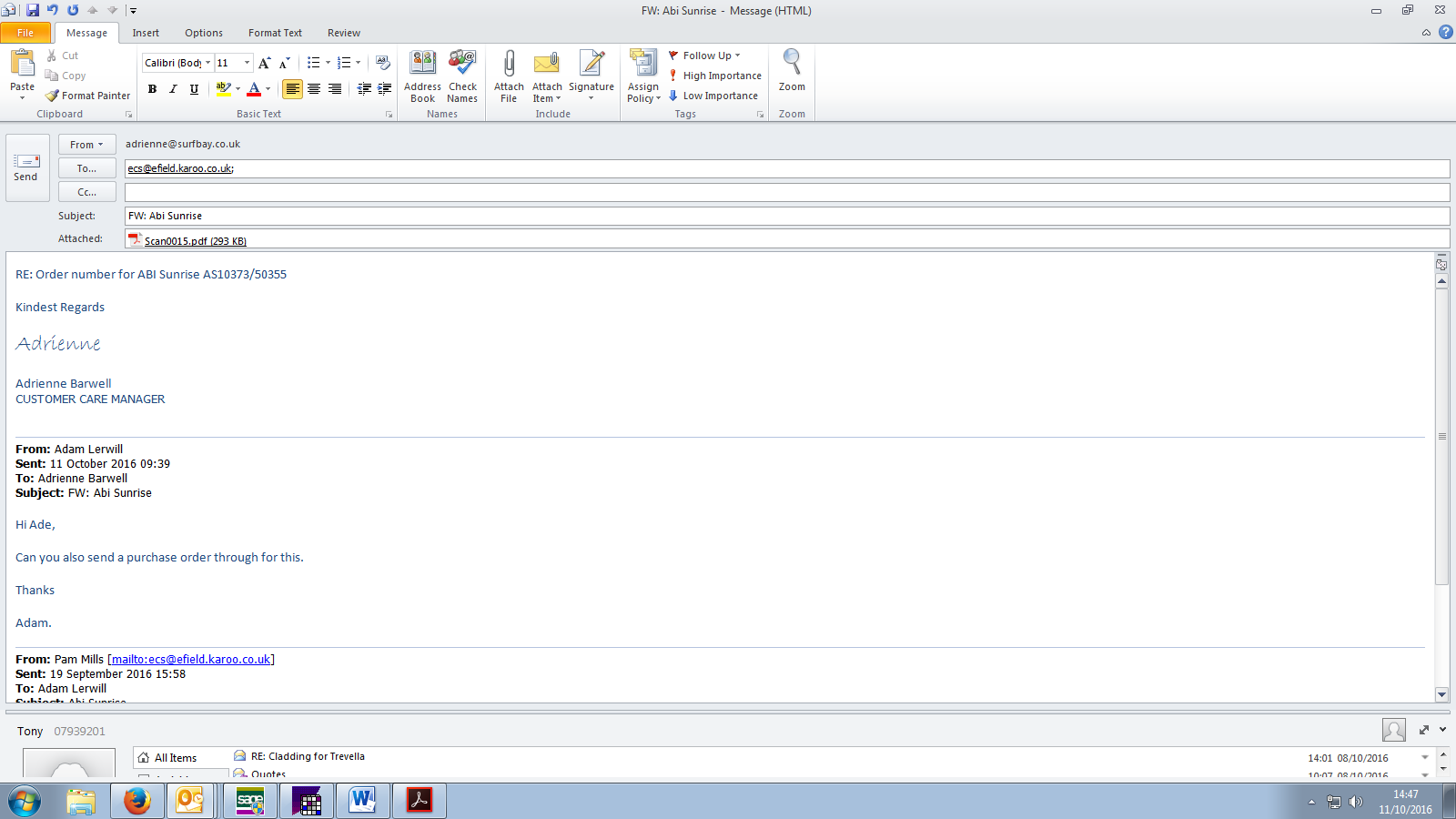Mark message as Low Importance

[713, 96]
